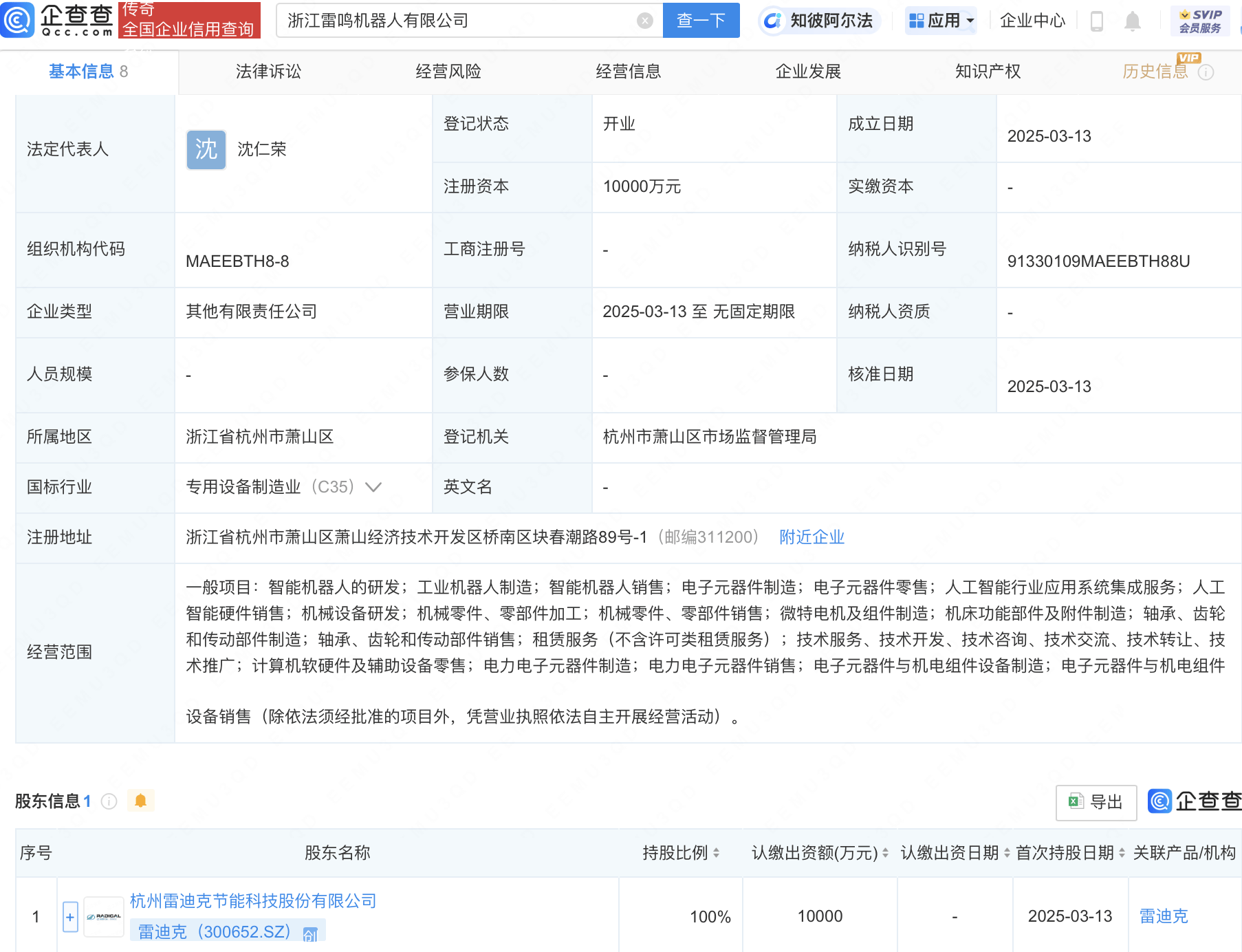
Task: Open SVIP 会员服务
Action: (x=1200, y=21)
